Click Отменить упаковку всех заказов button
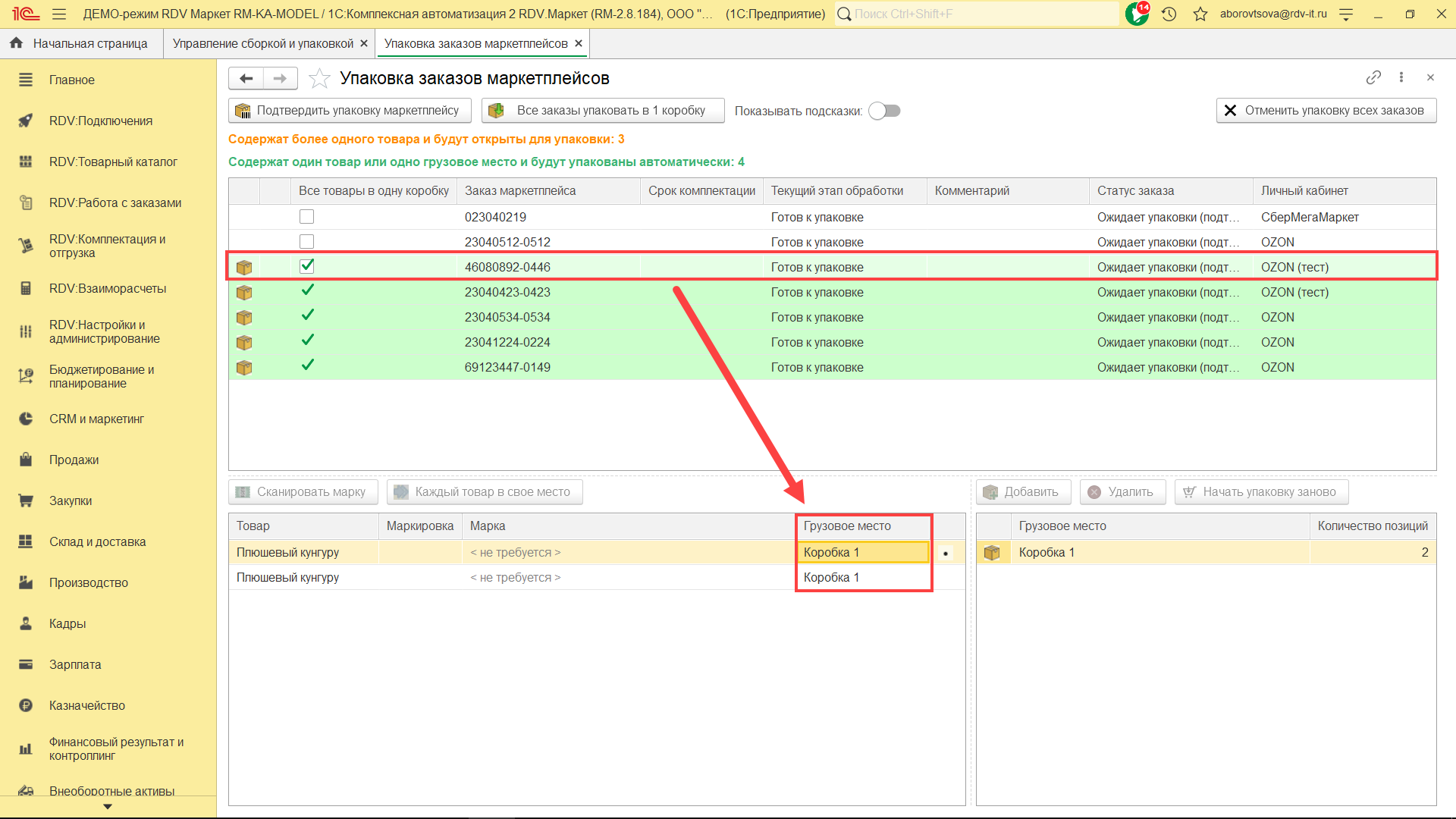This screenshot has width=1456, height=819. pyautogui.click(x=1326, y=111)
